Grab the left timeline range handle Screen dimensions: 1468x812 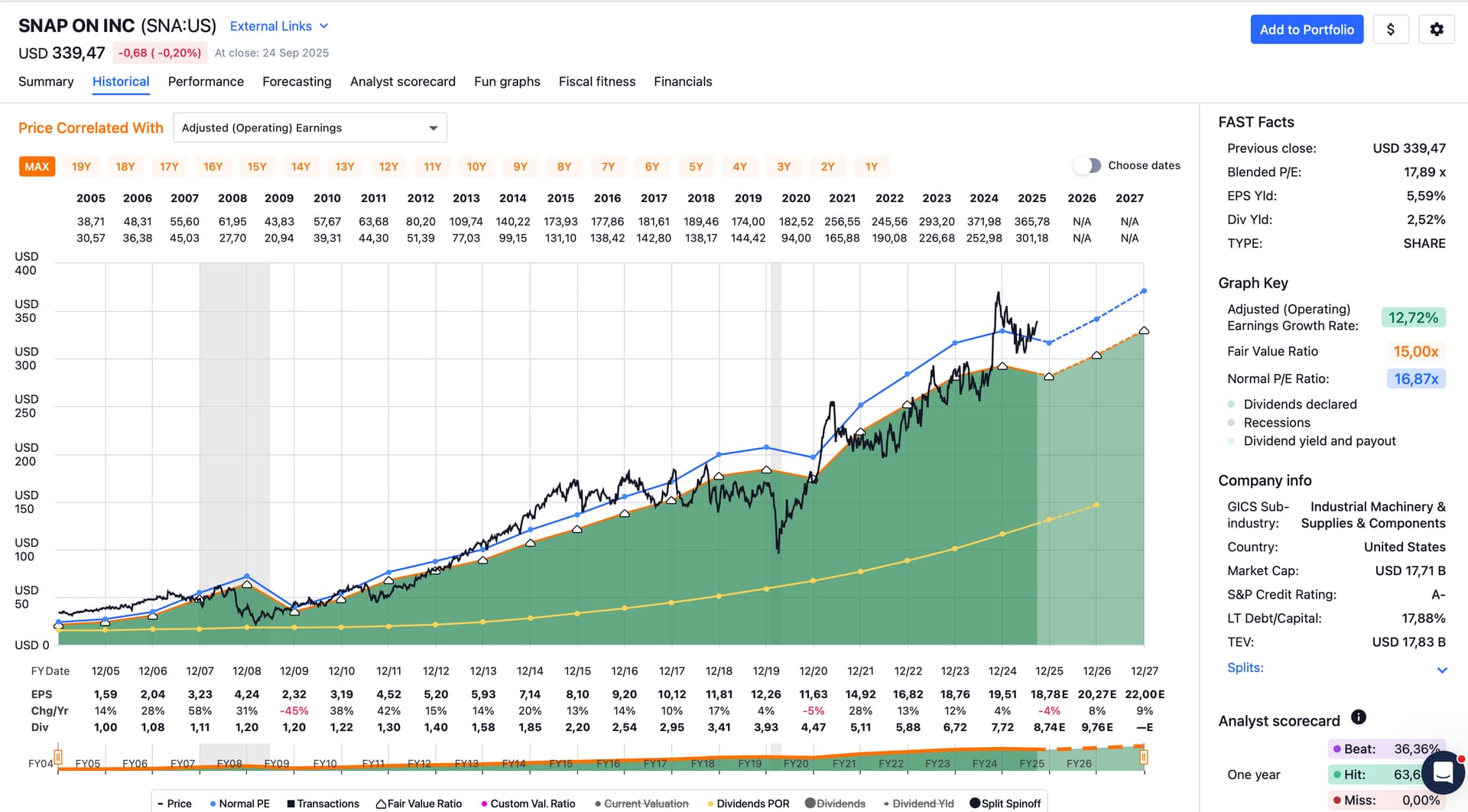58,757
